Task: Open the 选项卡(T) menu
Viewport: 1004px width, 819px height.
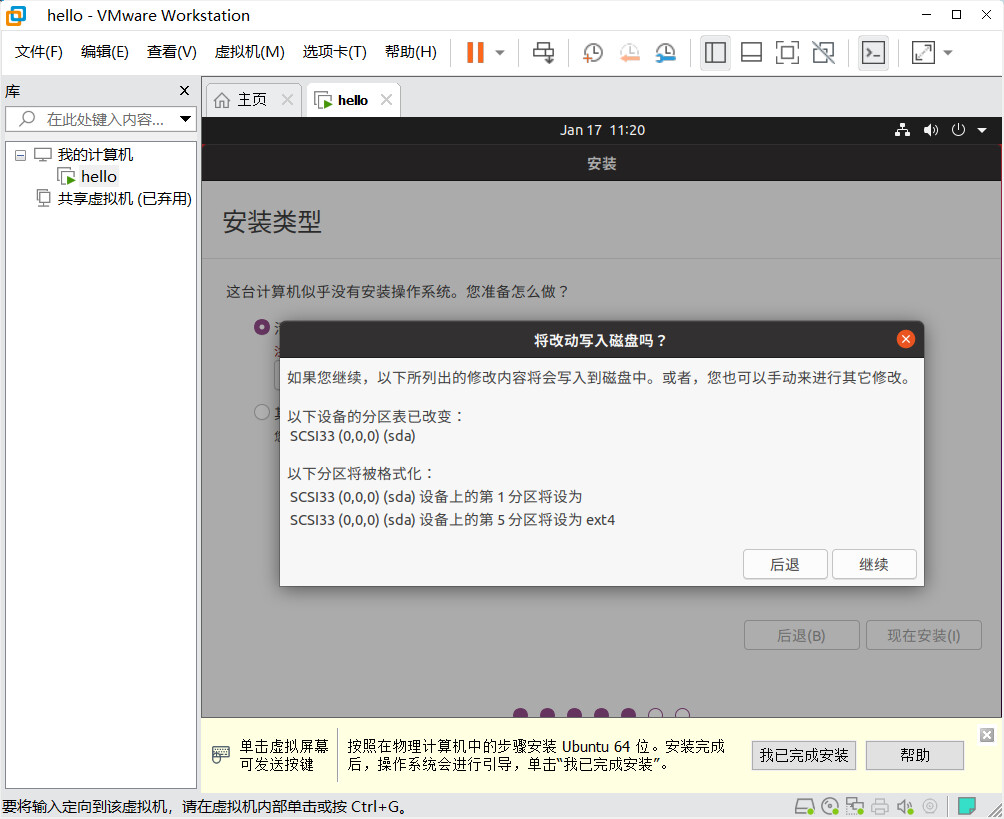Action: pos(334,52)
